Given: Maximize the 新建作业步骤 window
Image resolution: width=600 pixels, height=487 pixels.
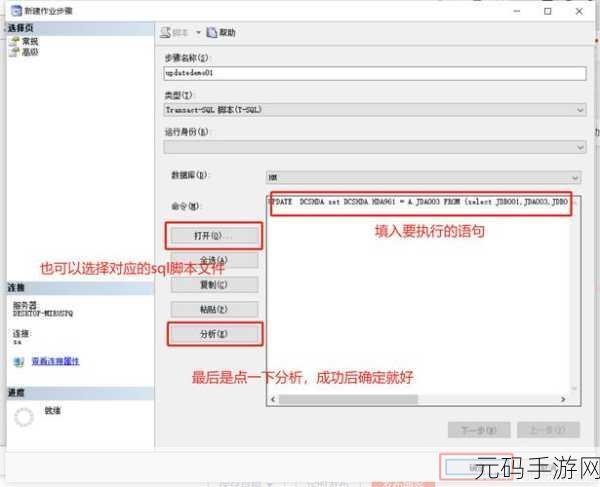Looking at the screenshot, I should coord(548,11).
